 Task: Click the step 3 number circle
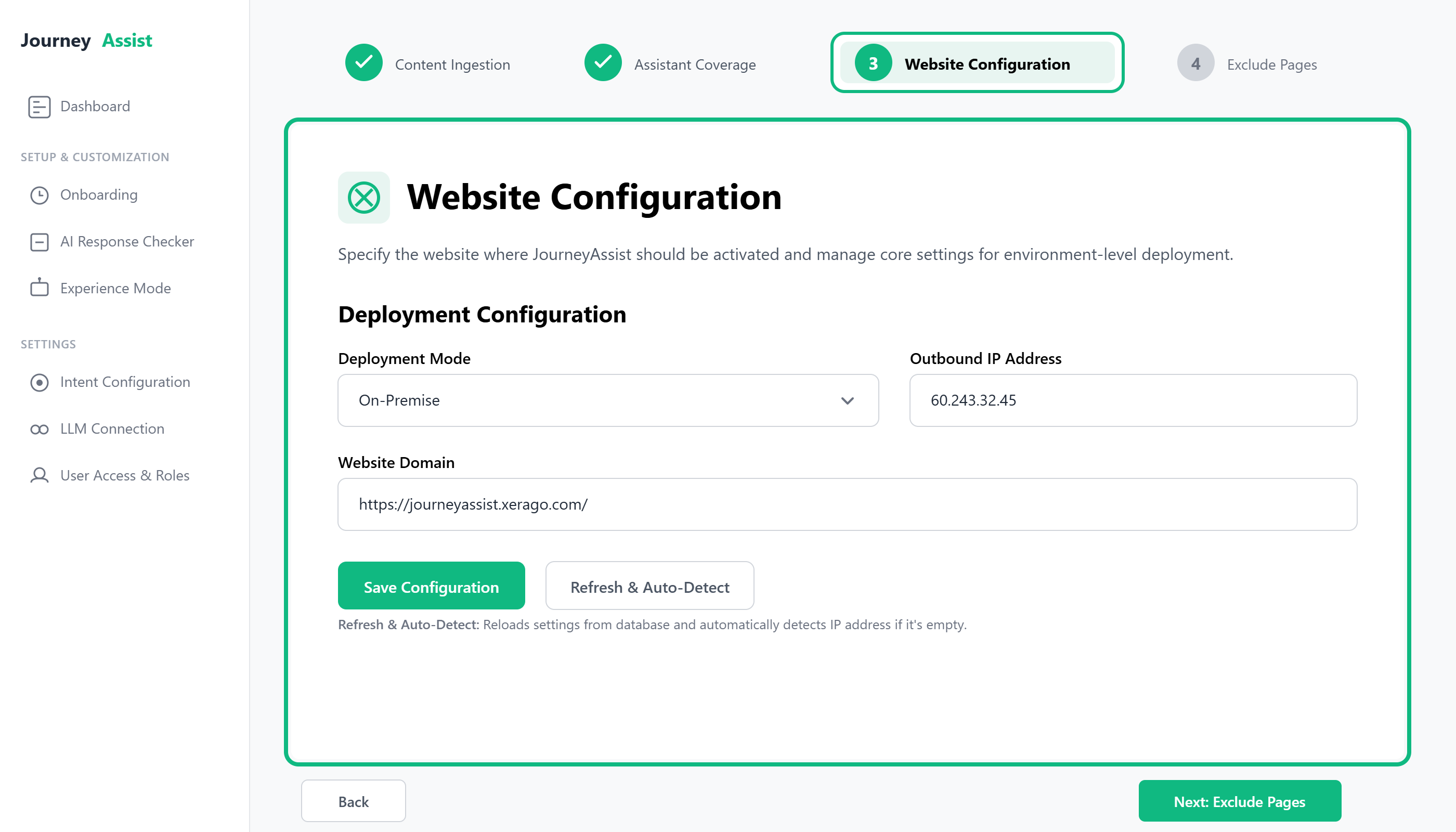tap(873, 63)
